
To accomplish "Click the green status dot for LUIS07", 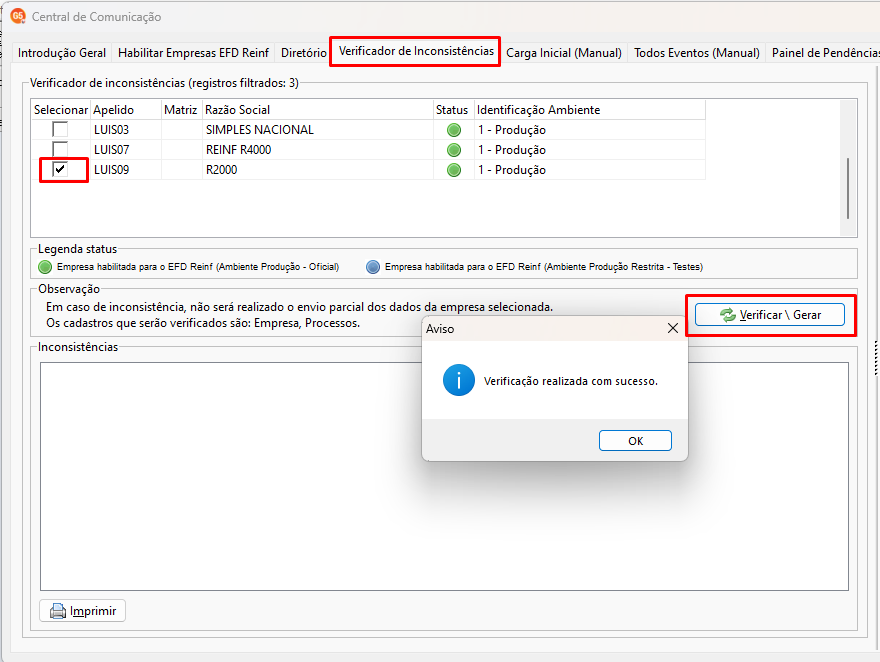I will tap(454, 150).
